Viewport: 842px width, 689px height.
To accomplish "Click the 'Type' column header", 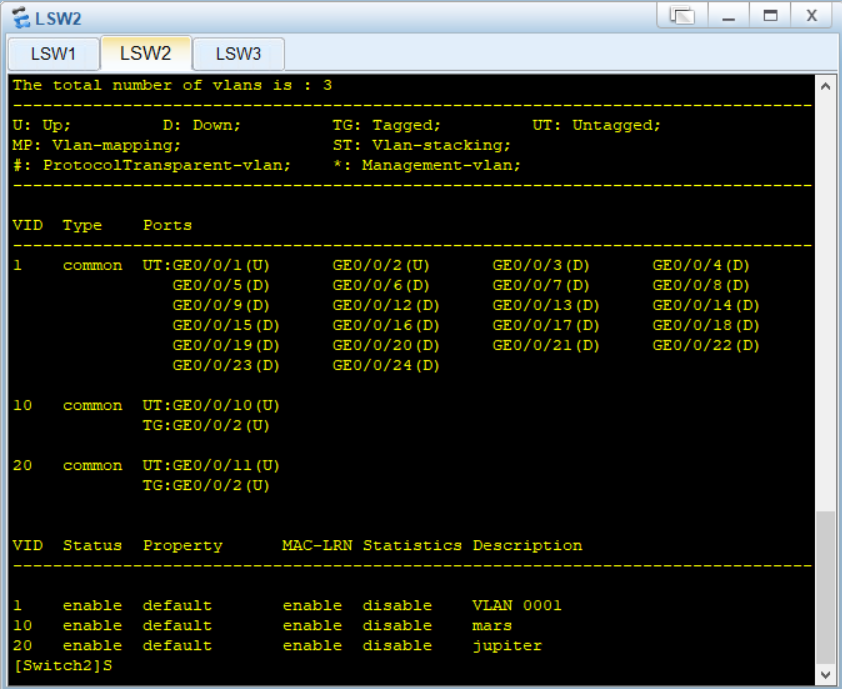I will point(82,225).
